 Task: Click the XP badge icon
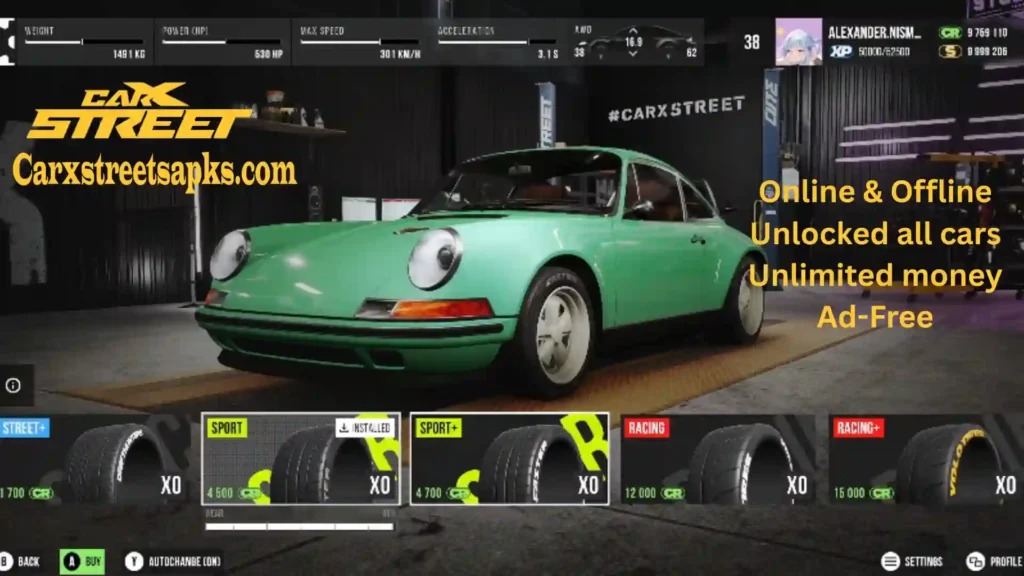click(x=840, y=51)
